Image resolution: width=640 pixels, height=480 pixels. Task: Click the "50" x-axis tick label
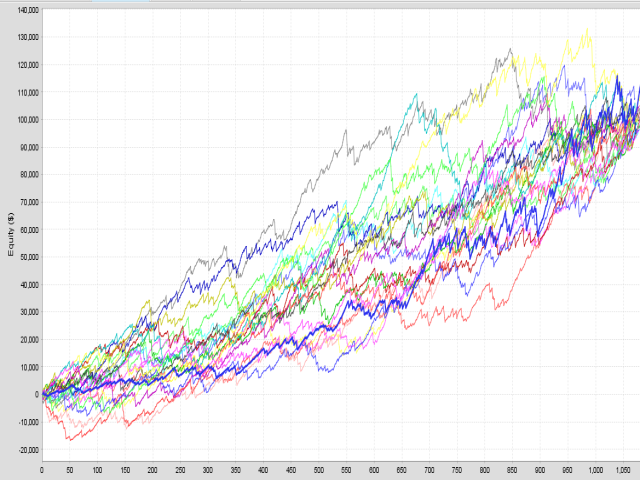pos(70,470)
